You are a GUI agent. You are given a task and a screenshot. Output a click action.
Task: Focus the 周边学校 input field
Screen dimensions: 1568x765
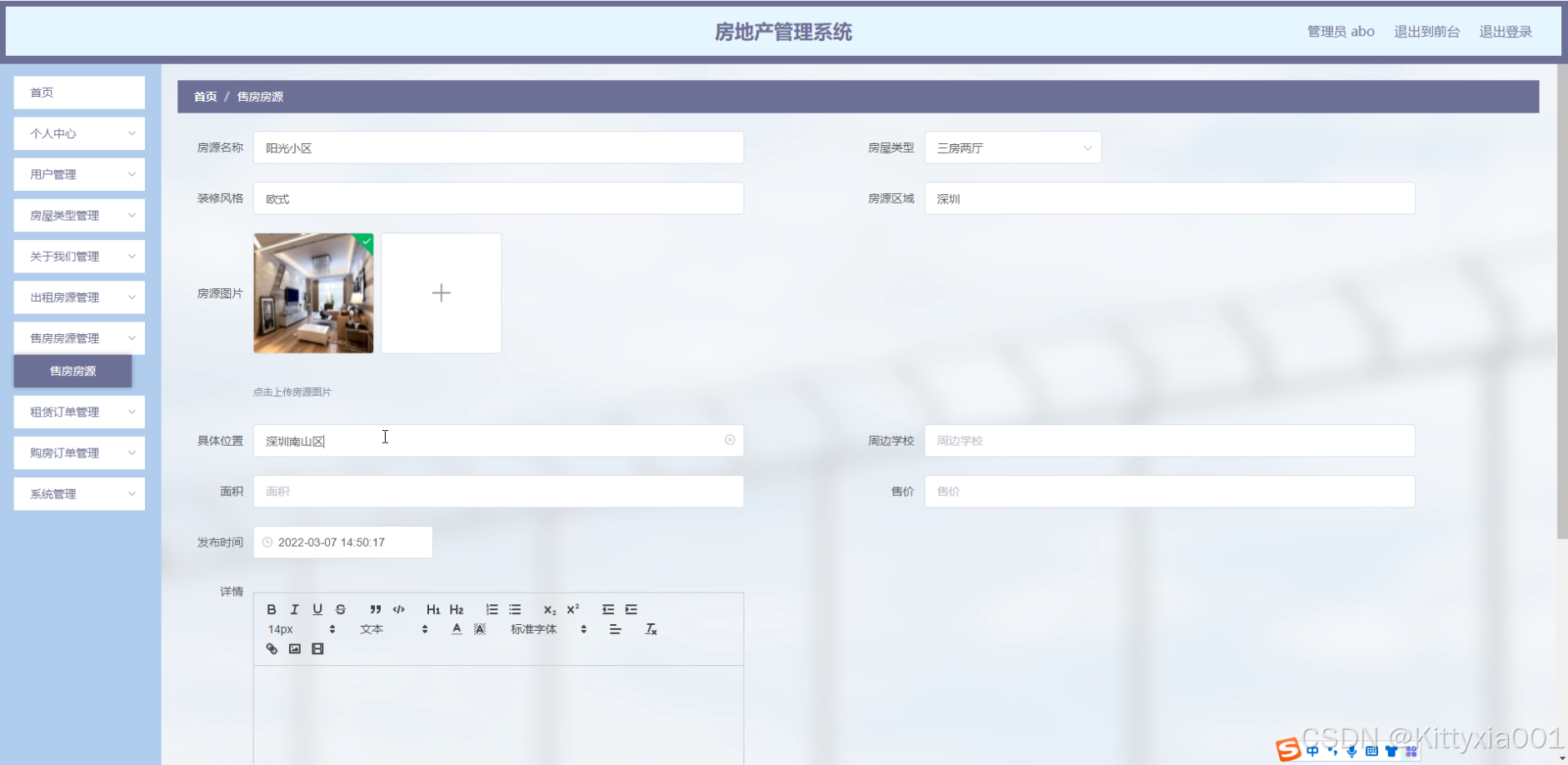tap(1170, 441)
